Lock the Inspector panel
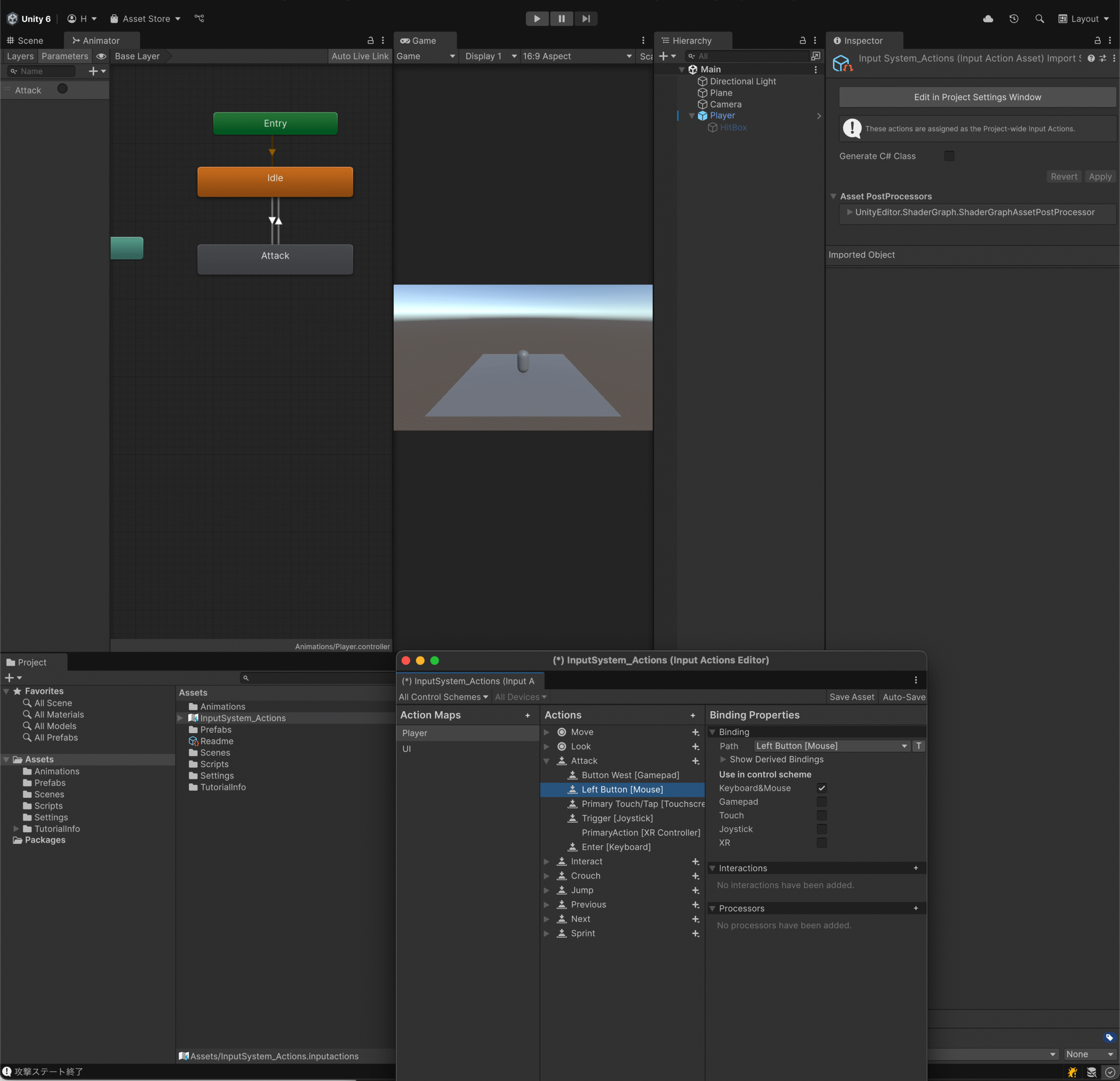 (x=1097, y=41)
